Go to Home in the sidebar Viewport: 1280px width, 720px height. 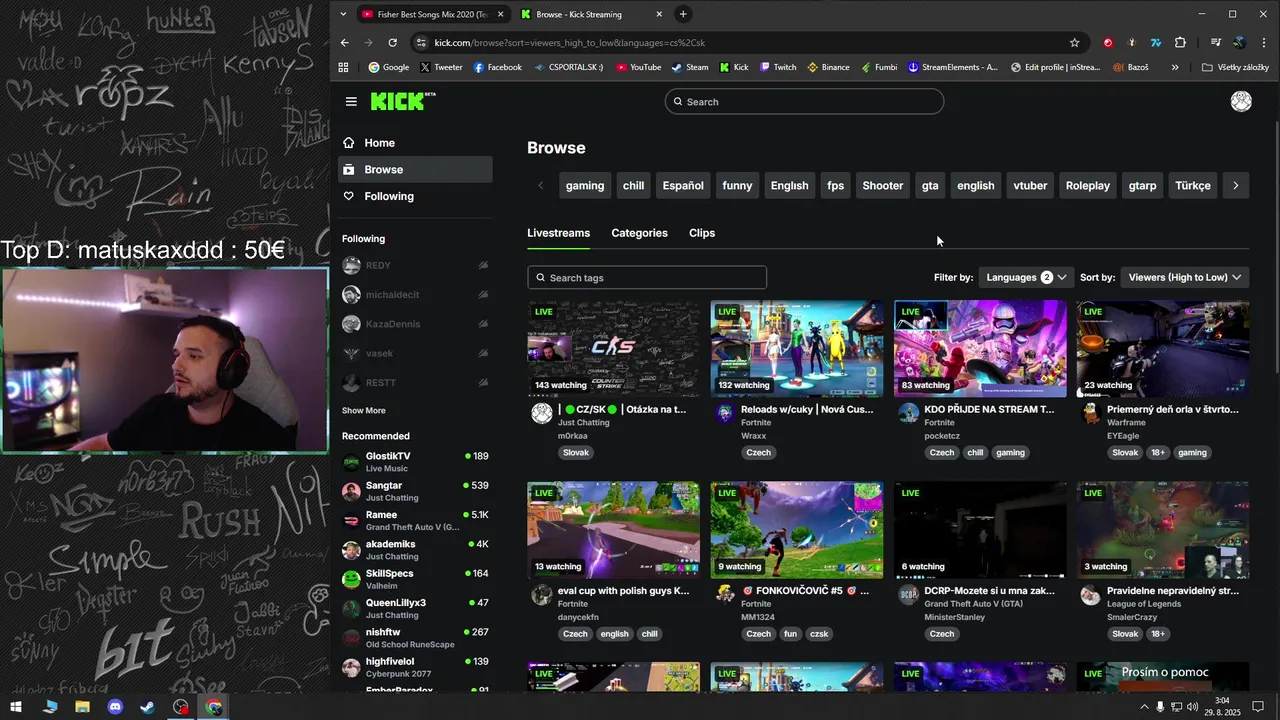click(x=415, y=143)
